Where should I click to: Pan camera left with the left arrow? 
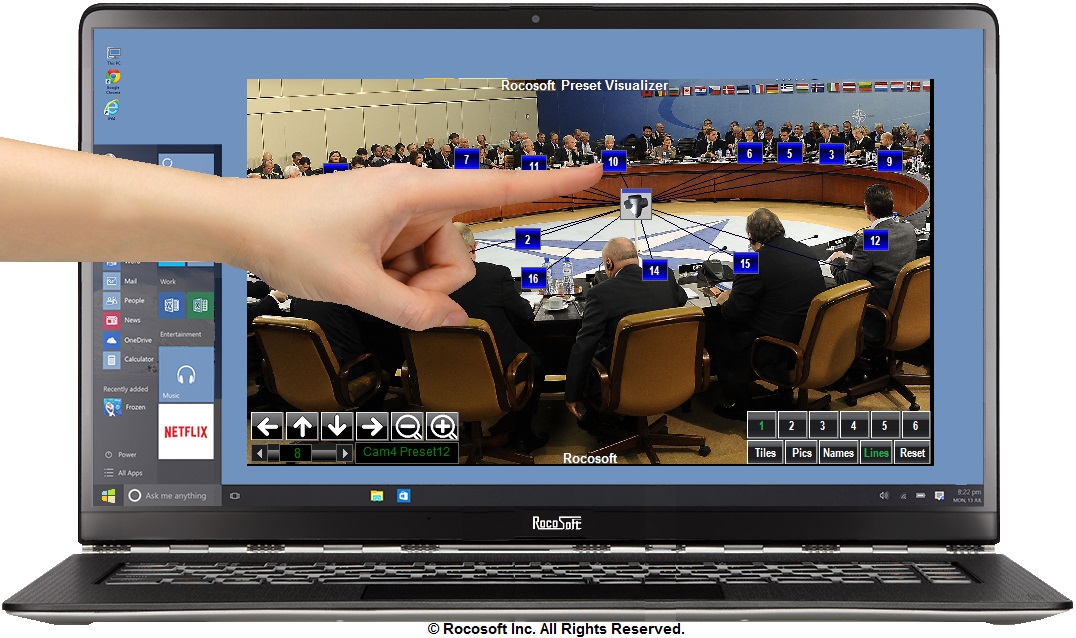(x=268, y=427)
